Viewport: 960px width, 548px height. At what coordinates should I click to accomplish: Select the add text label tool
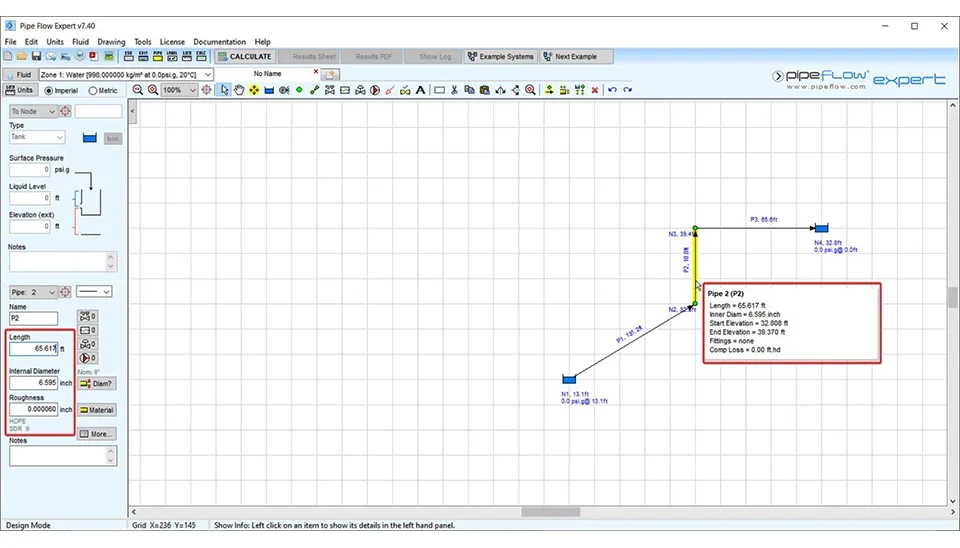coord(420,90)
